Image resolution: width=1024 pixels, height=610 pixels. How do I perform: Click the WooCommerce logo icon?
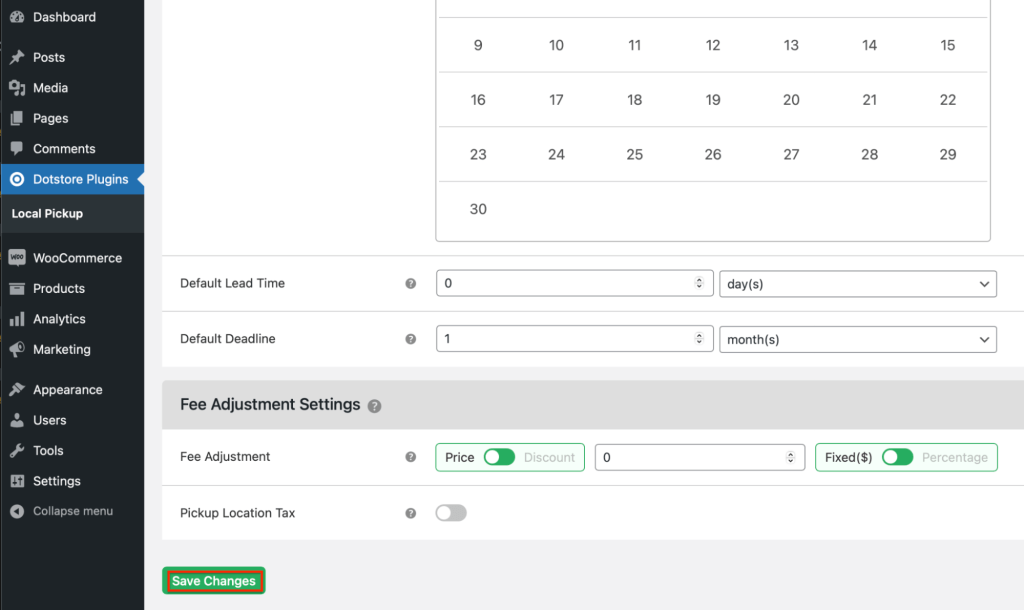coord(17,258)
